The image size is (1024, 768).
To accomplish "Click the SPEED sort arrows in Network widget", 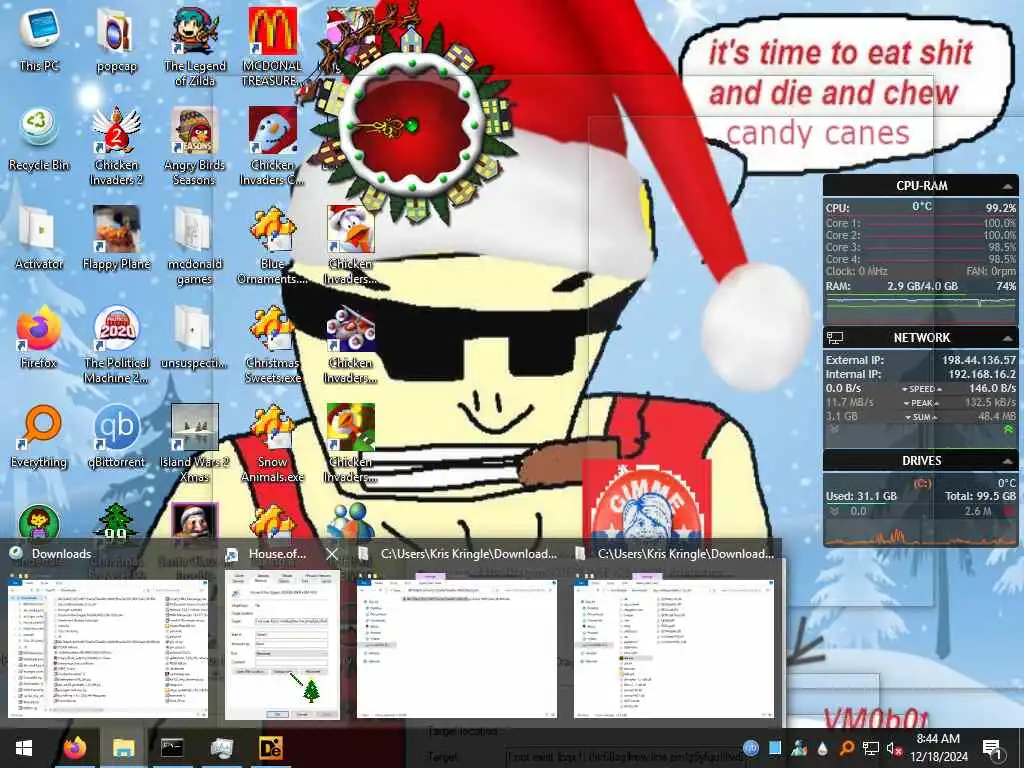I will coord(921,389).
